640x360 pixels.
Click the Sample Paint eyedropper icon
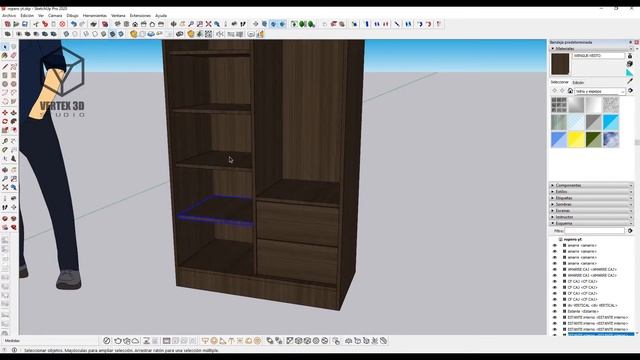630,81
